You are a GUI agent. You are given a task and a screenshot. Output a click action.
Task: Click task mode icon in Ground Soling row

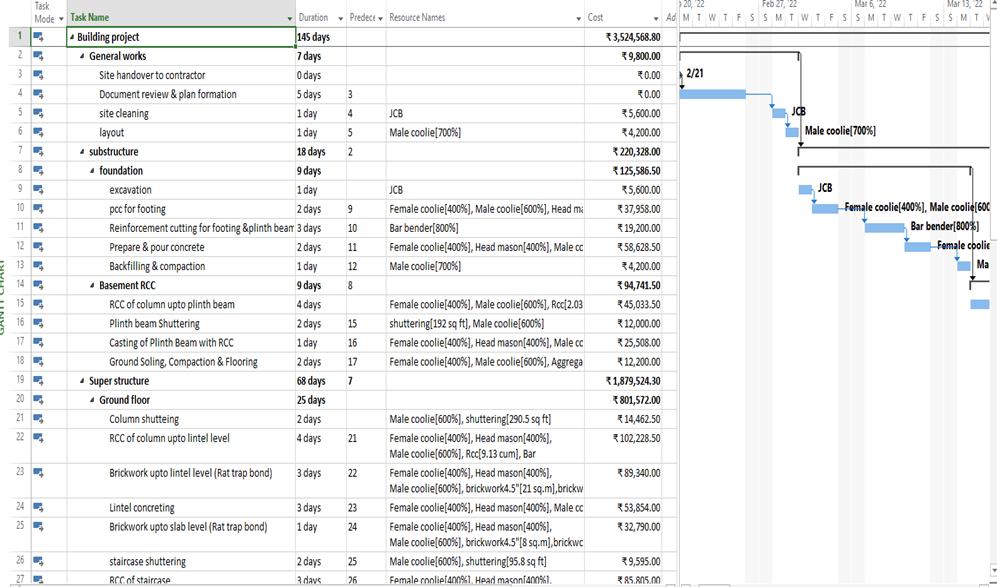[38, 361]
